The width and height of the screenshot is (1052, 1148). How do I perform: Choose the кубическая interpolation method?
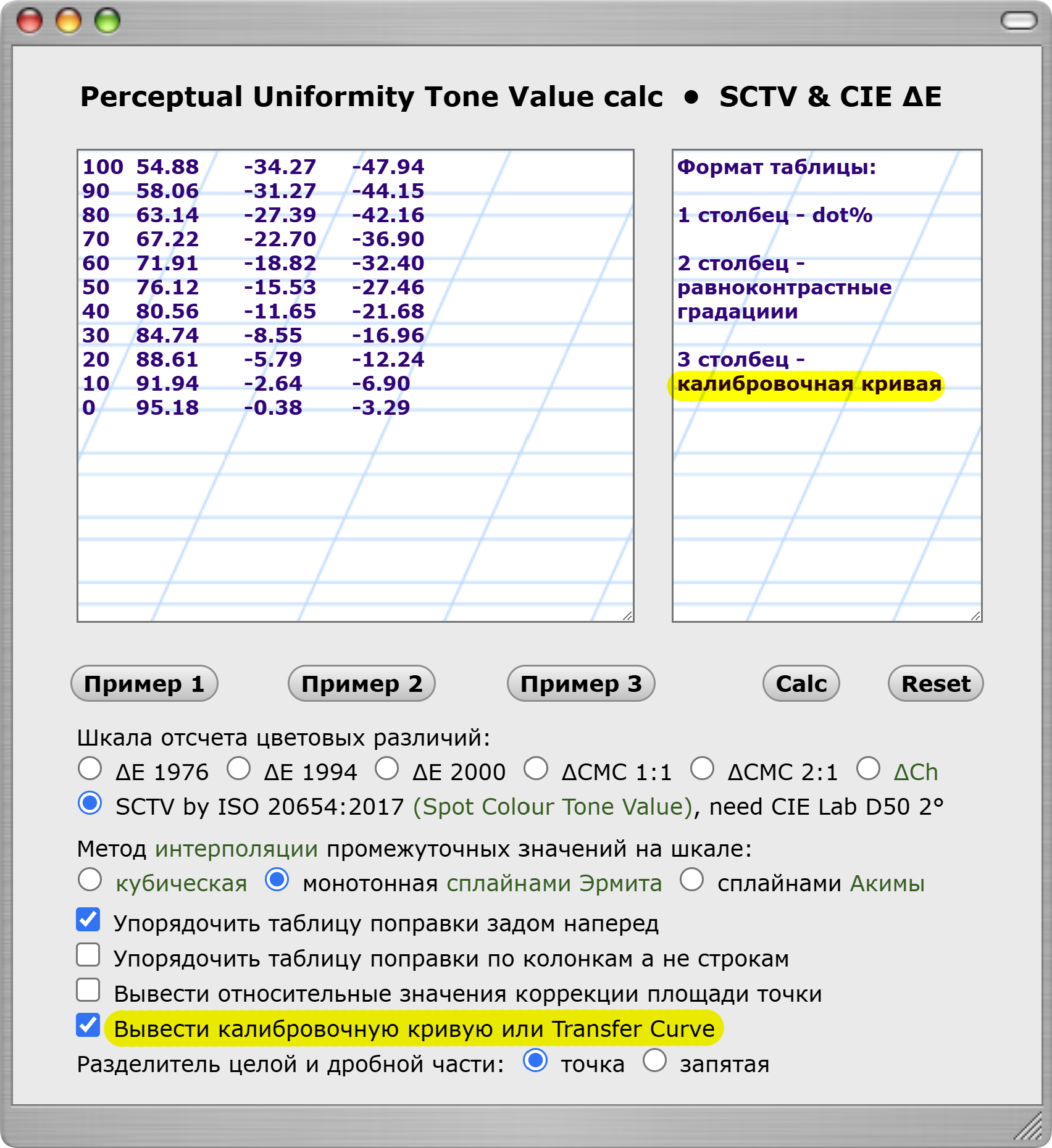[90, 880]
